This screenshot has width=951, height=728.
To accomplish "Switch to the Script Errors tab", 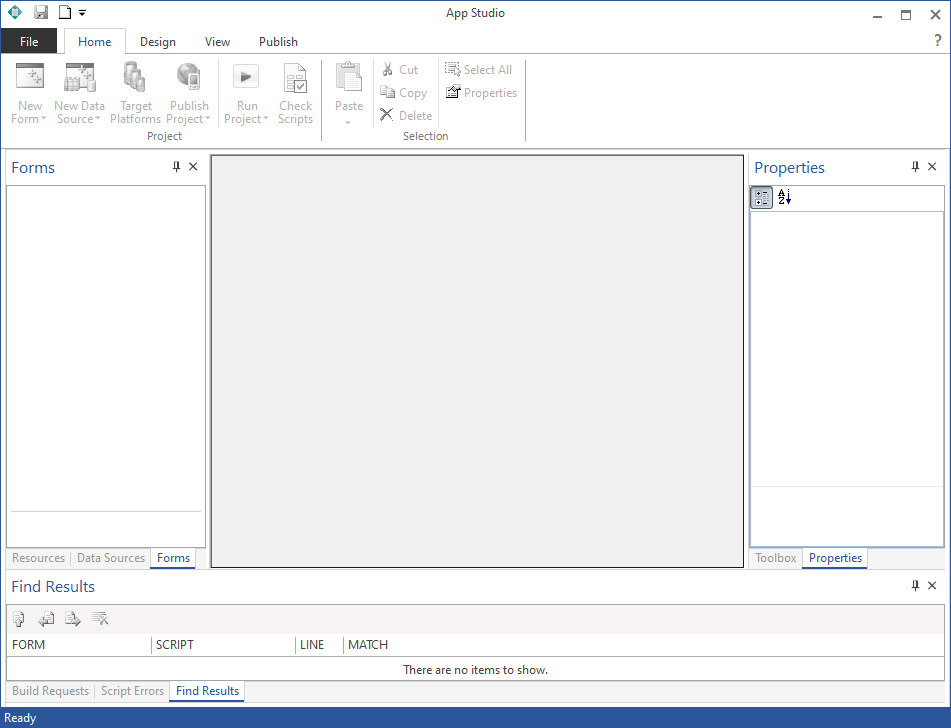I will click(132, 690).
